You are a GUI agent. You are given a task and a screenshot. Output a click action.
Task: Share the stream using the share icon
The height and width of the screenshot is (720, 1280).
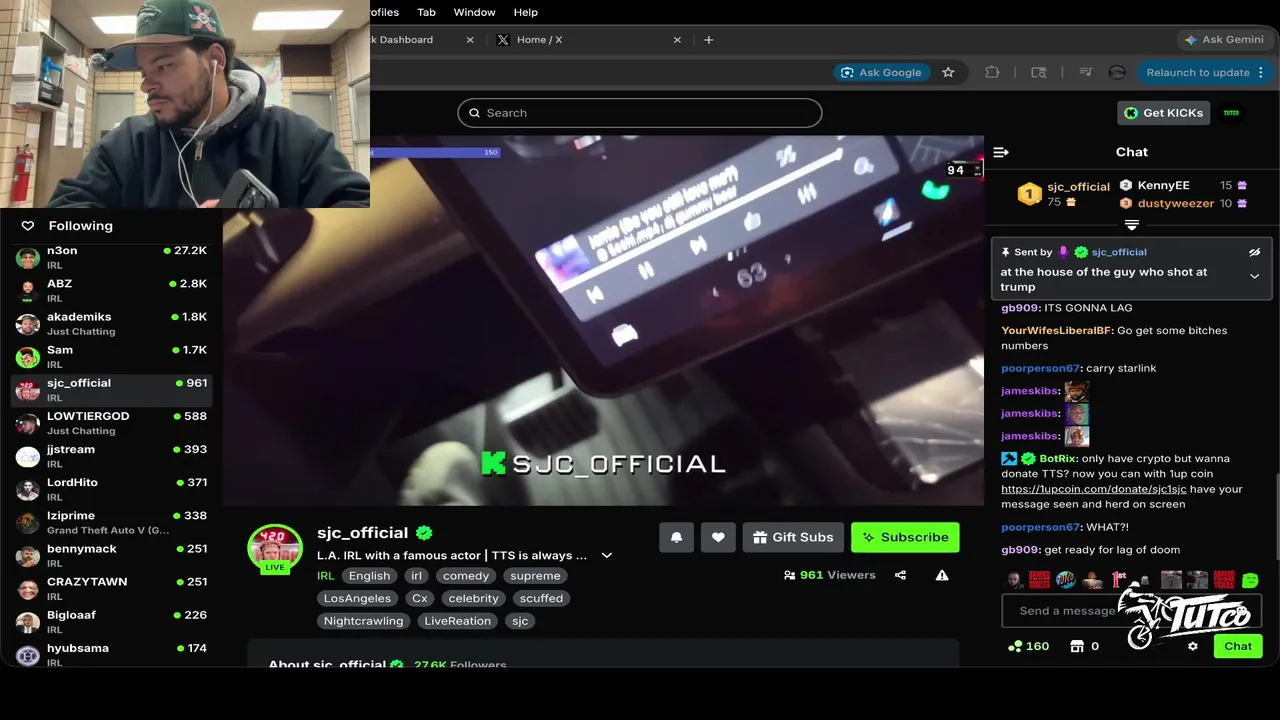coord(900,575)
